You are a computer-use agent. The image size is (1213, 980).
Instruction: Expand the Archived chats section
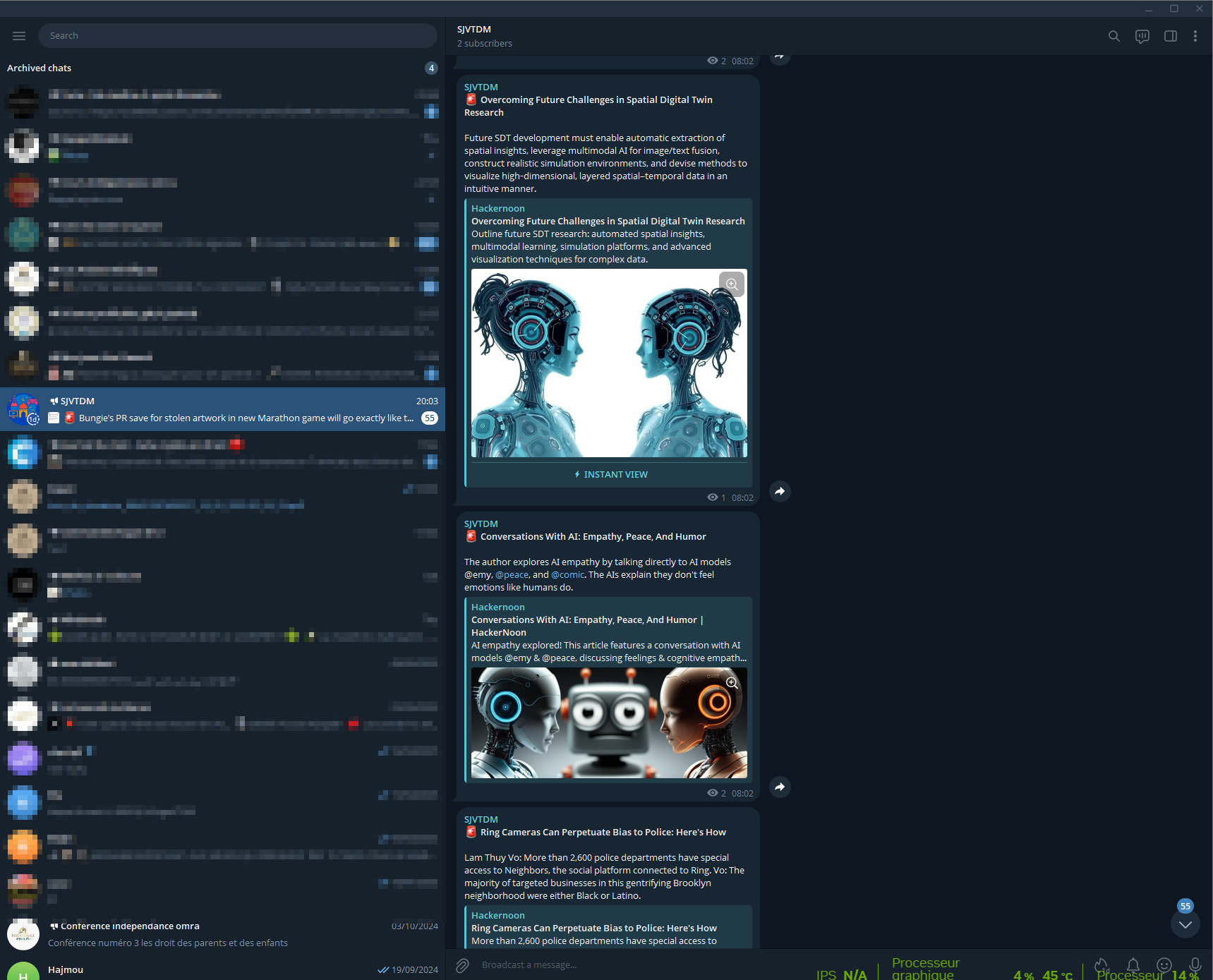(40, 68)
